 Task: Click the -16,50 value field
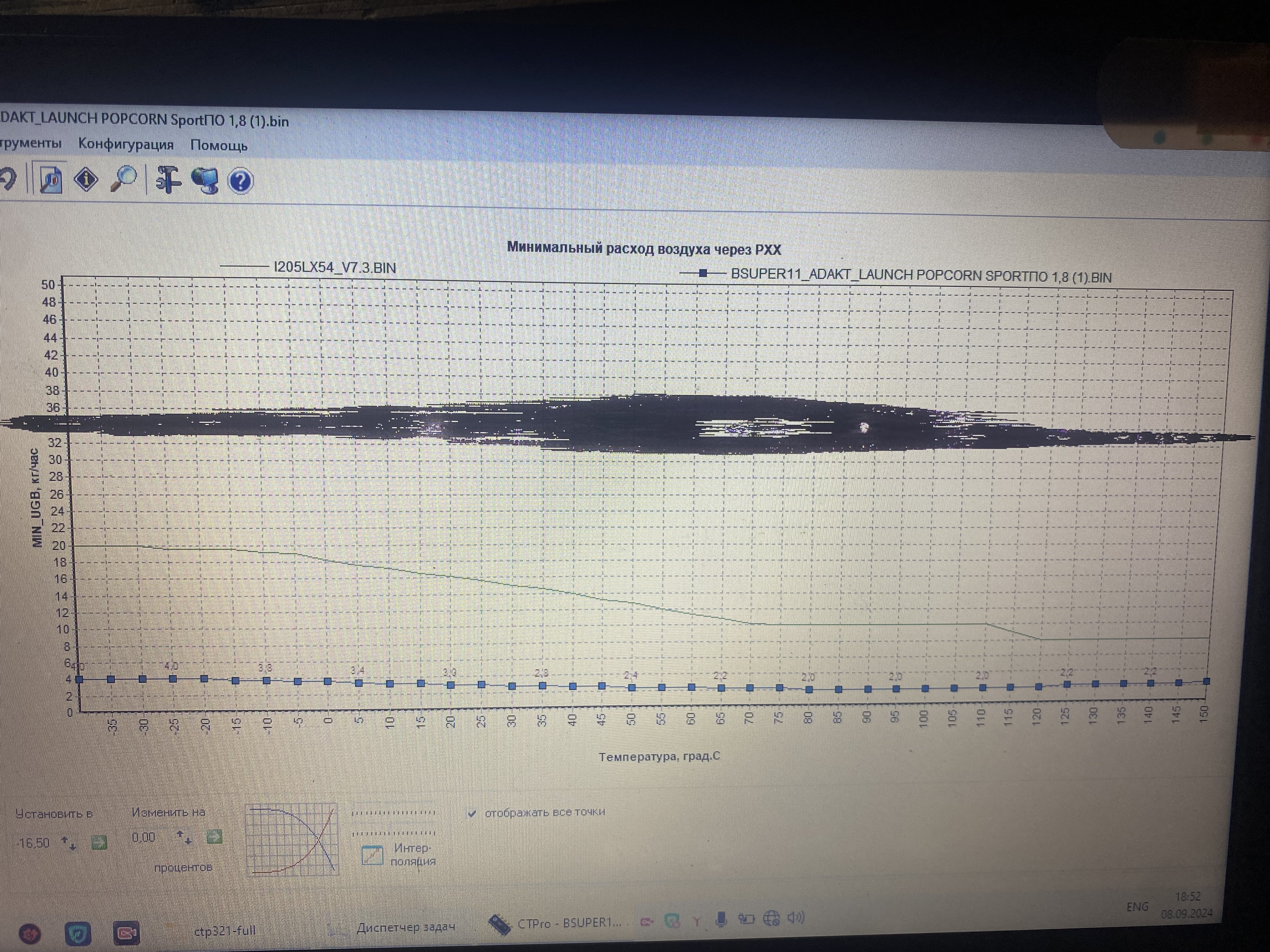[33, 843]
